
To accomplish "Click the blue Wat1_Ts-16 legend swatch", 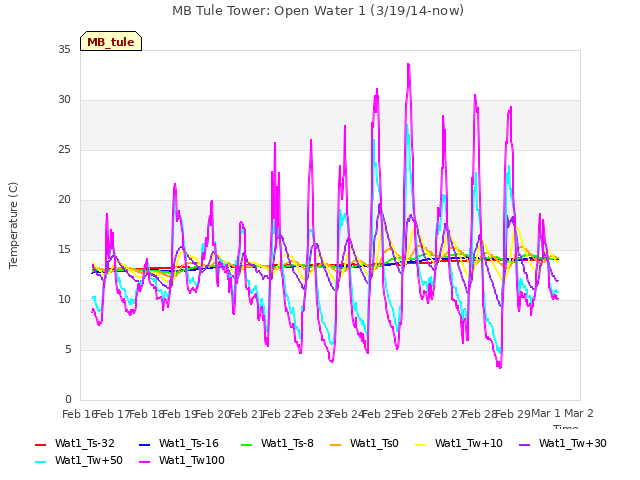I will [144, 445].
